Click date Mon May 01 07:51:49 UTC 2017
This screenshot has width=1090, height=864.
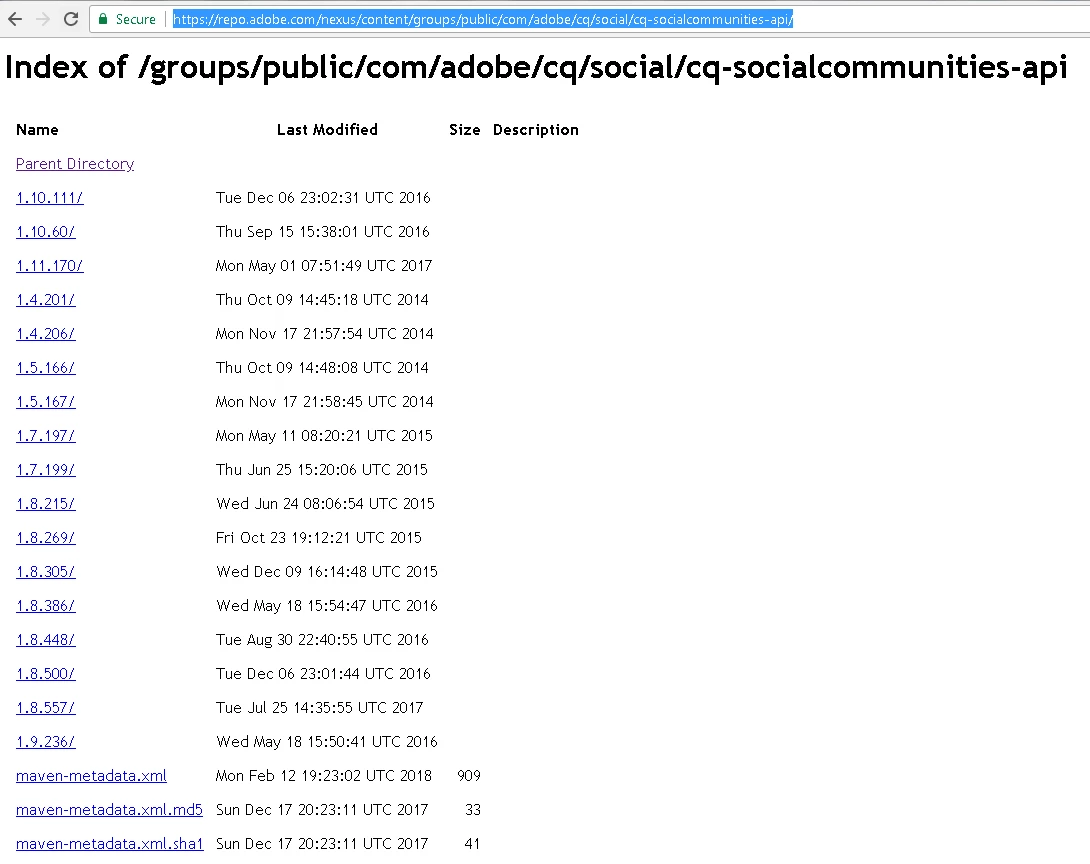[324, 266]
